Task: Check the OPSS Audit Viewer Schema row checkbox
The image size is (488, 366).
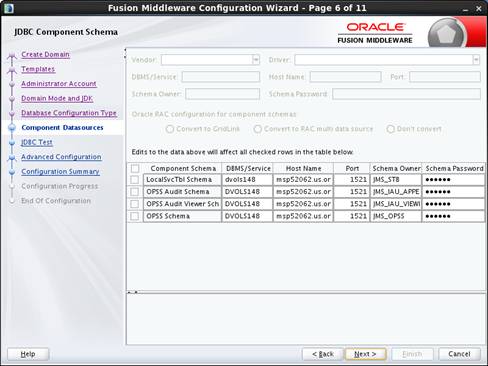Action: [x=135, y=204]
